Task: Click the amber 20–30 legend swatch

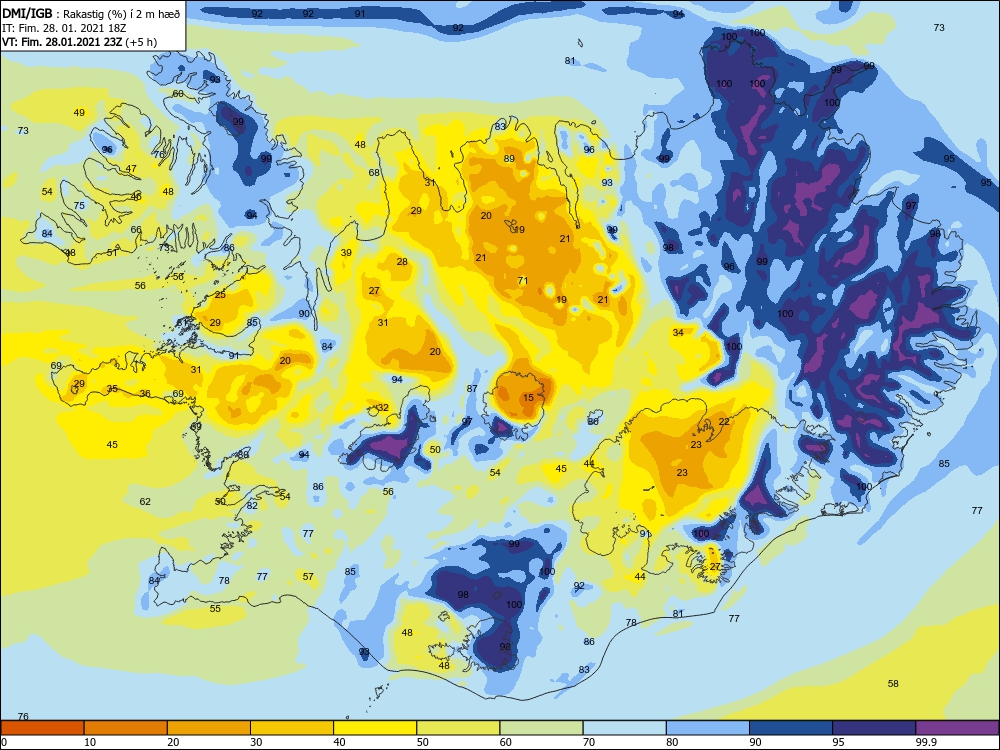Action: click(x=209, y=728)
